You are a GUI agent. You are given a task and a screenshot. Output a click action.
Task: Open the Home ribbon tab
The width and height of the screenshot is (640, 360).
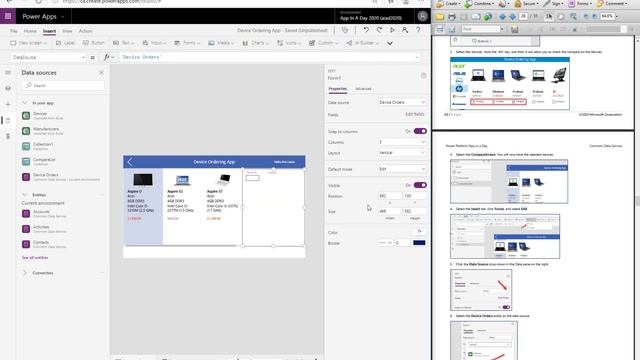coord(30,31)
